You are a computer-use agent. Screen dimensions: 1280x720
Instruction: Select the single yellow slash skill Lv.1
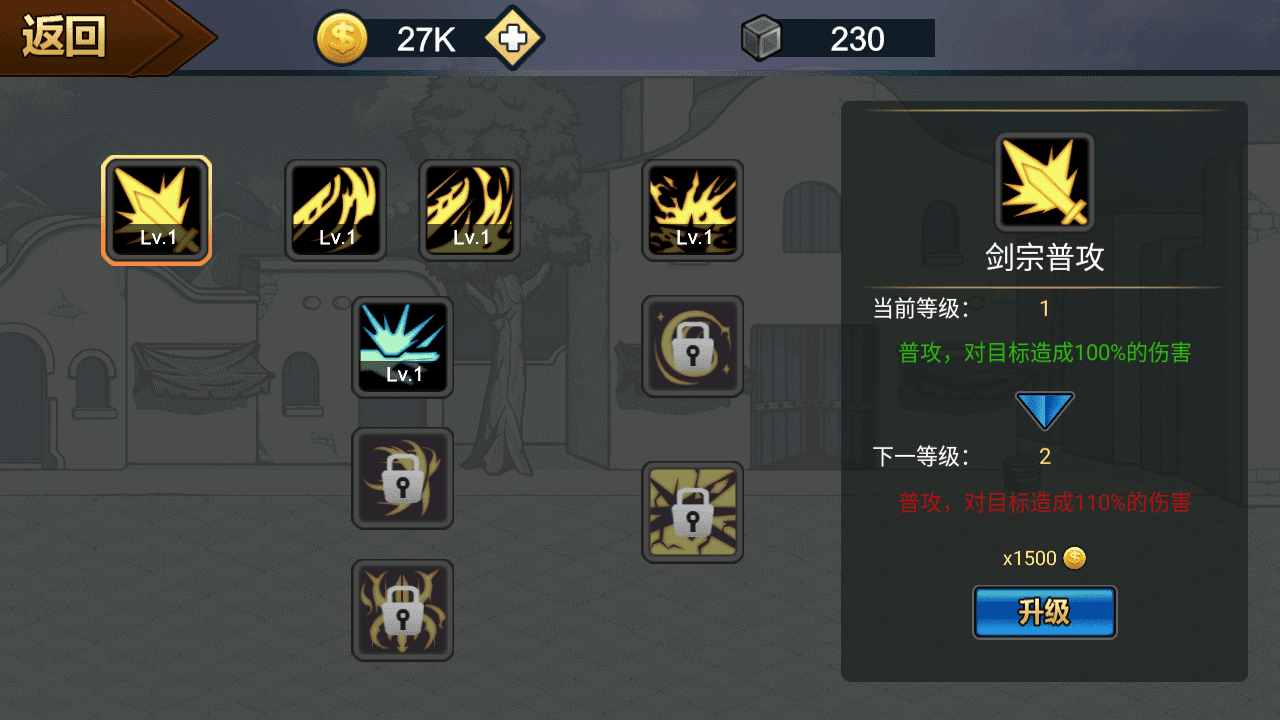(x=335, y=210)
